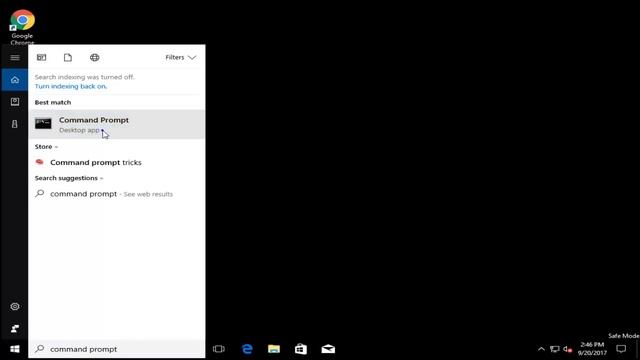Open the Windows Start button

click(x=15, y=349)
